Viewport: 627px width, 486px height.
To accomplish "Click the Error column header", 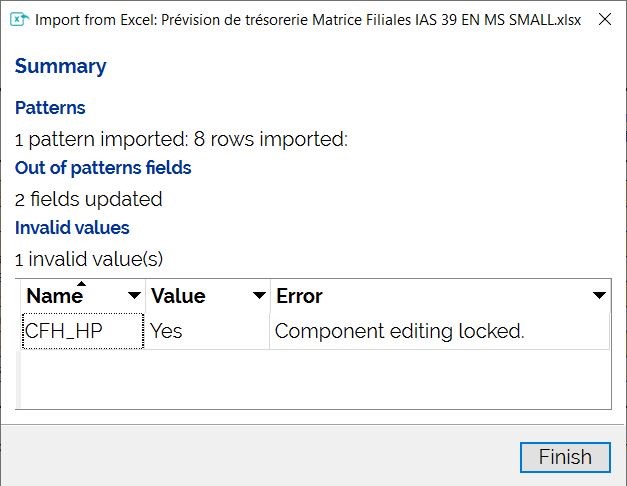I will tap(299, 296).
